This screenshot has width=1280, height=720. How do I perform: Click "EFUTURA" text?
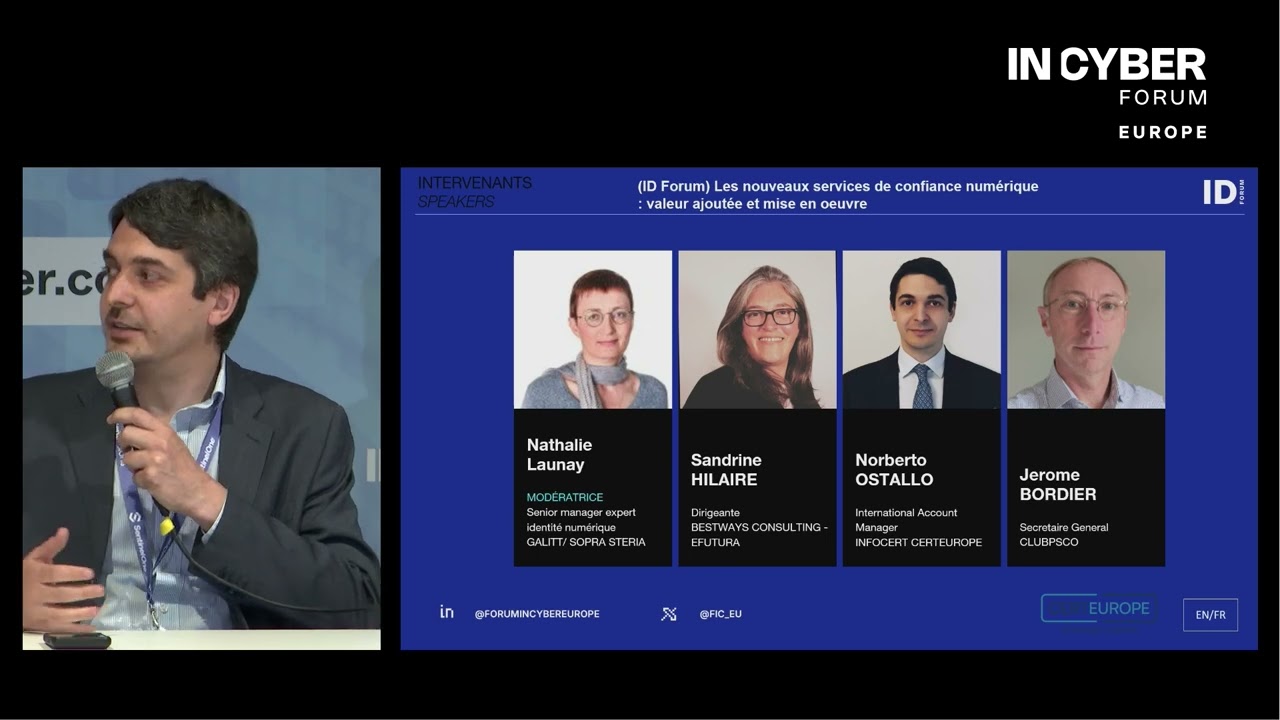pyautogui.click(x=715, y=542)
